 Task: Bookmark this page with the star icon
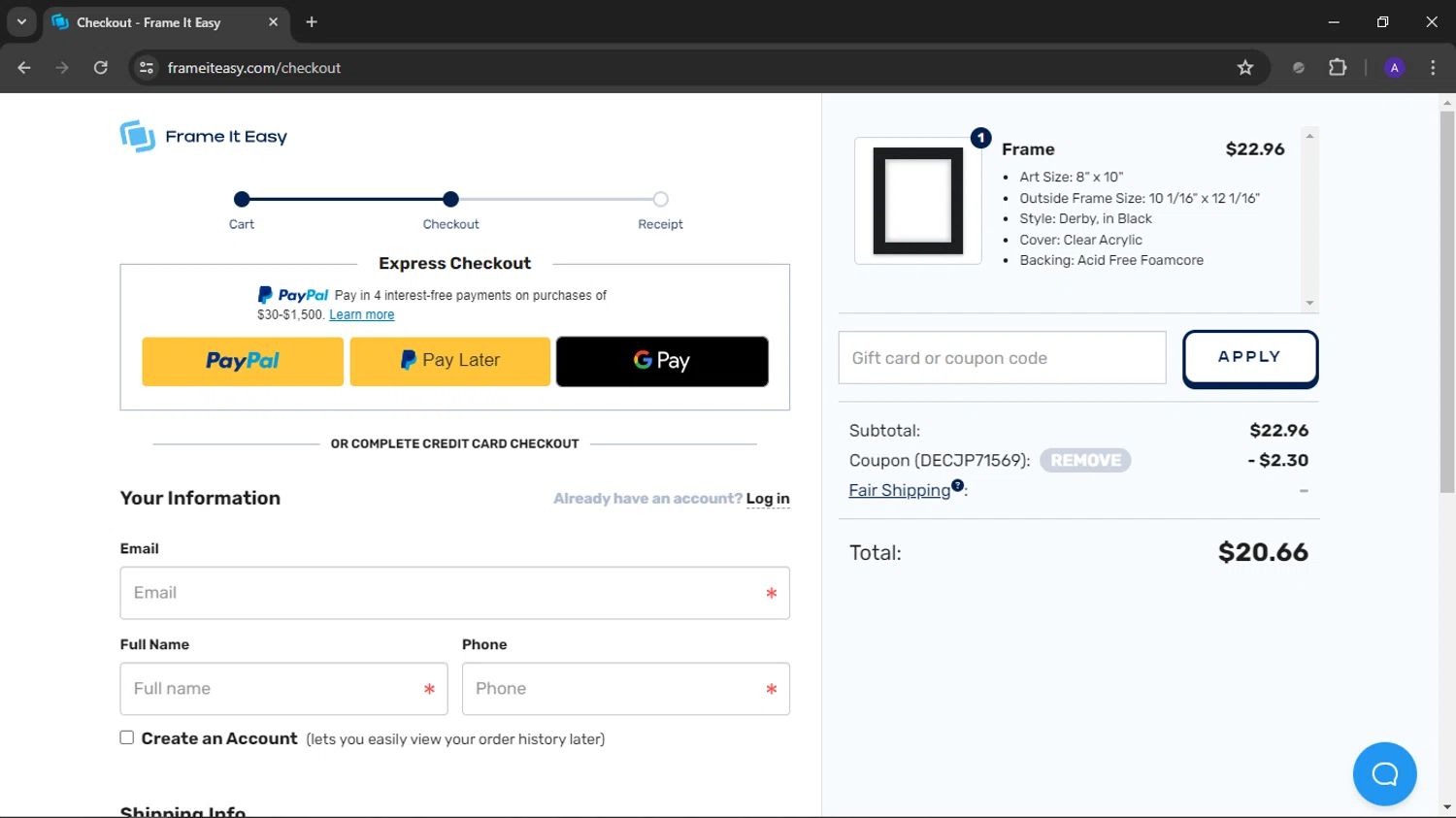[x=1245, y=68]
